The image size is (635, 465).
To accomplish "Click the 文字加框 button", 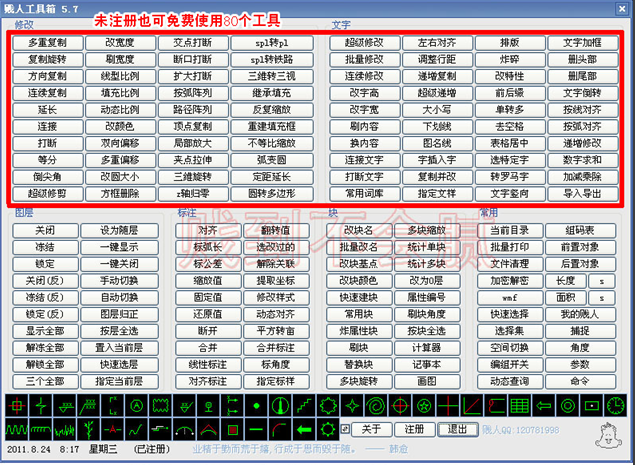I will 583,43.
